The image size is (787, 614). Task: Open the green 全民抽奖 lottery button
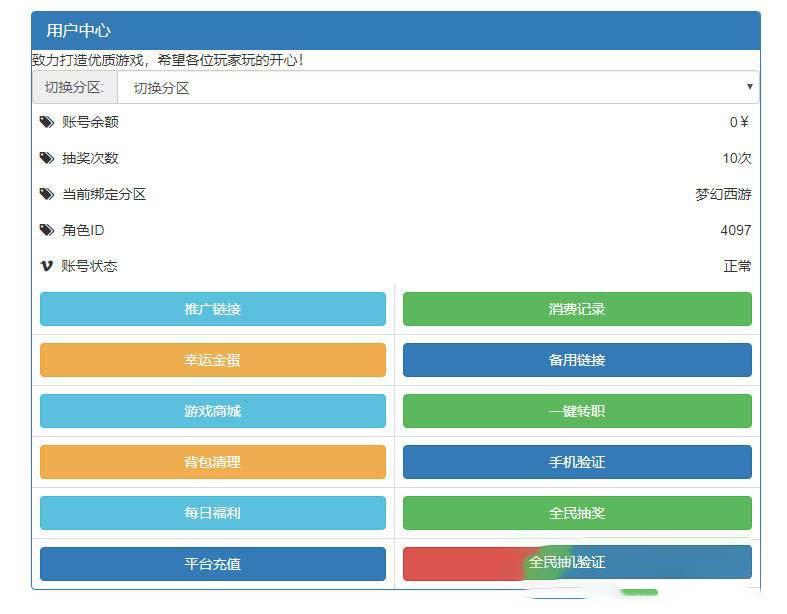[577, 513]
